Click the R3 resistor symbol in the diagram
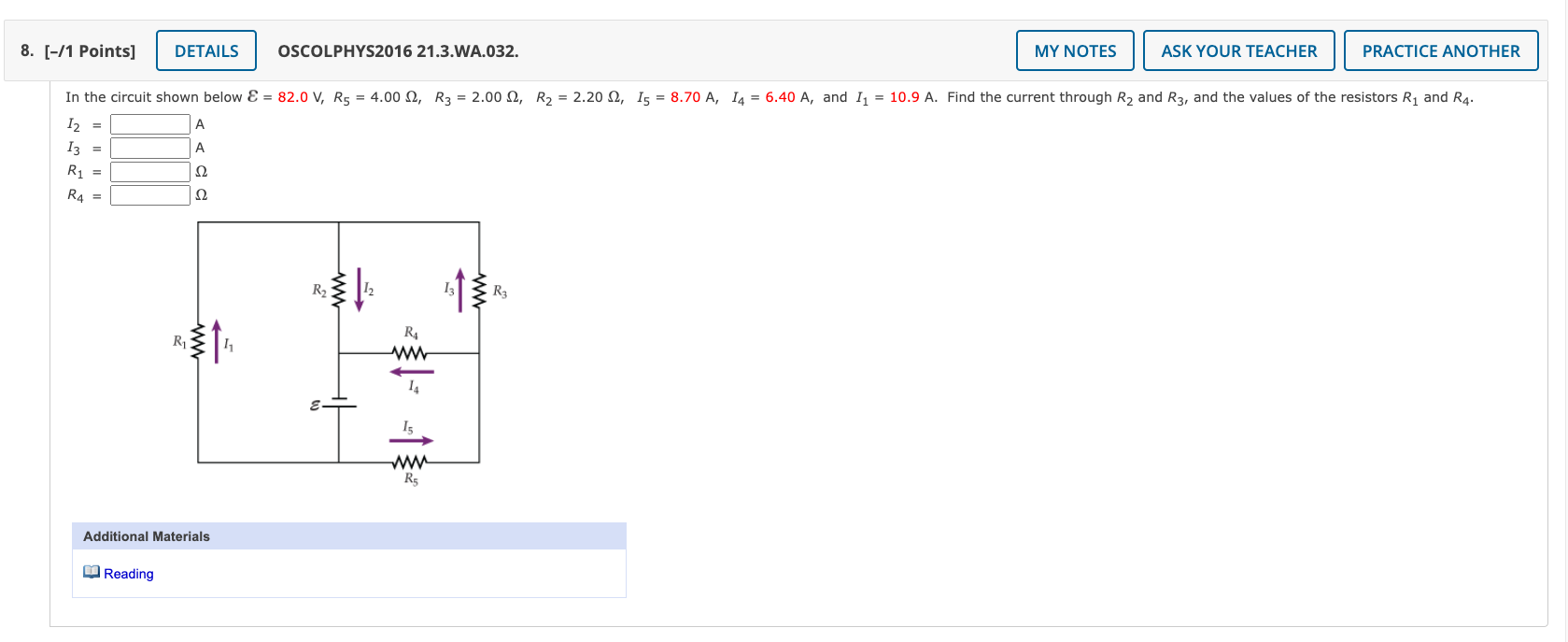This screenshot has height=642, width=1568. 478,291
